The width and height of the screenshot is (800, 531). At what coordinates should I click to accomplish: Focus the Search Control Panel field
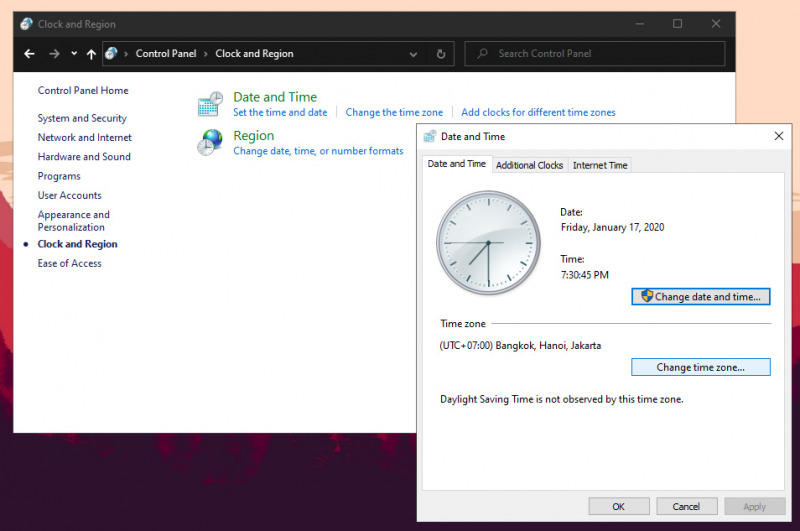pos(595,54)
